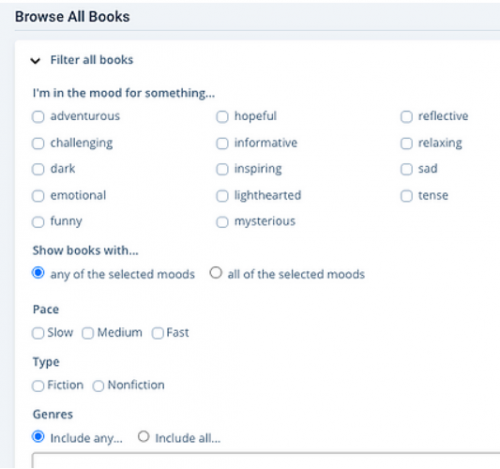Check the Slow pace checkbox
The width and height of the screenshot is (500, 469).
(38, 333)
